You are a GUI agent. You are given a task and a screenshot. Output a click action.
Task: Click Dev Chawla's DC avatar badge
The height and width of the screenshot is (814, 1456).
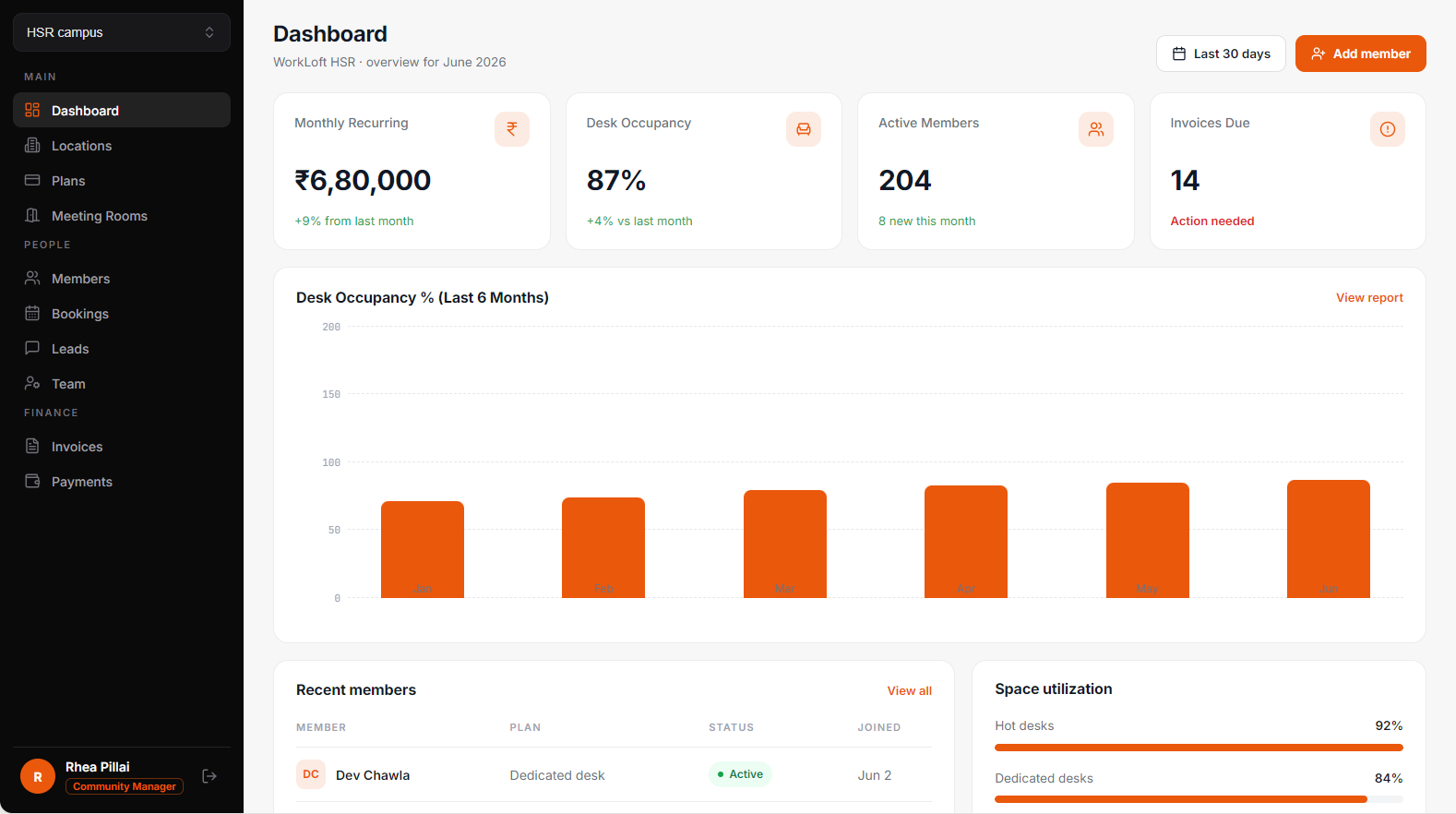pyautogui.click(x=311, y=774)
